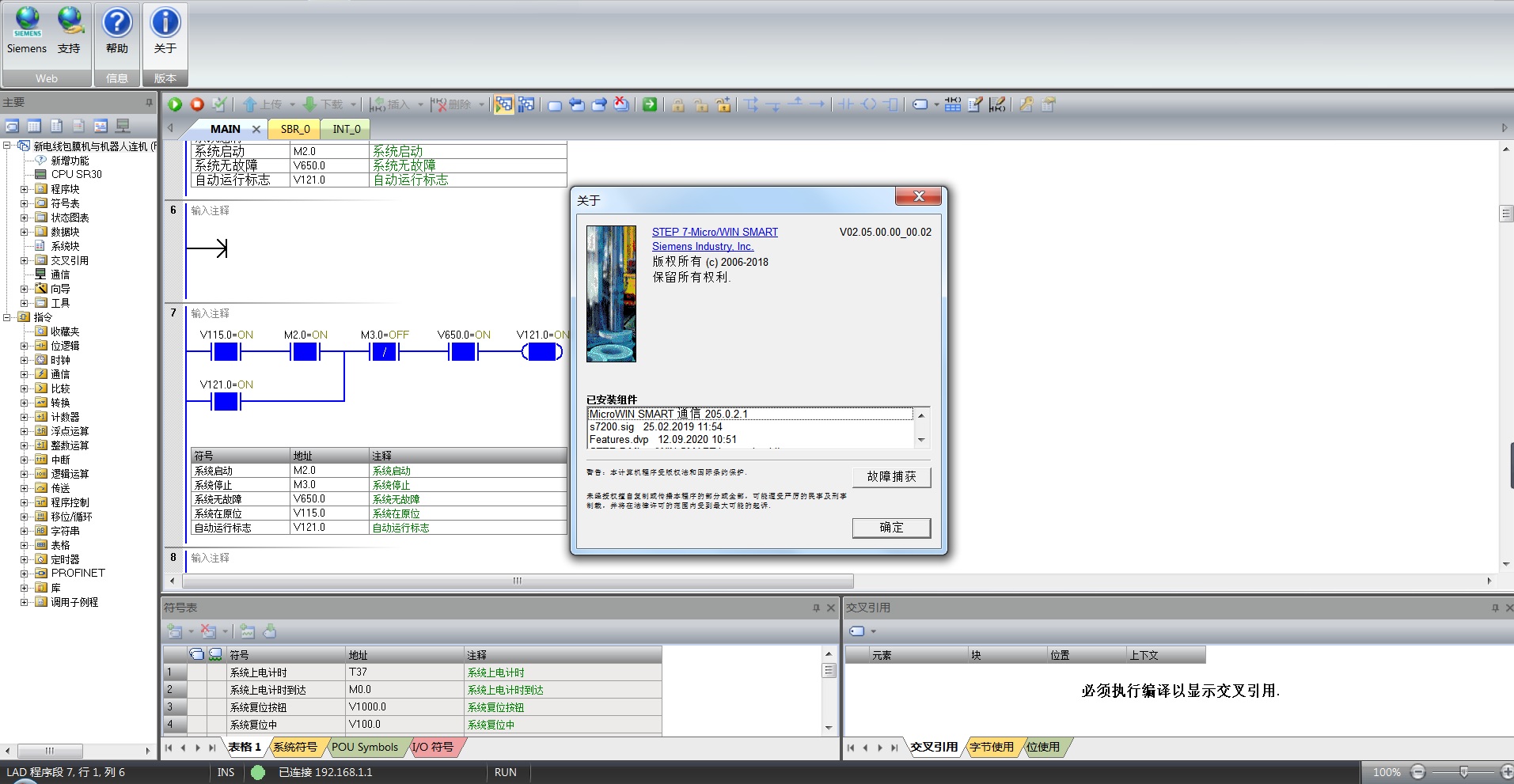This screenshot has height=784, width=1514.
Task: Click the green arrow icon in program toolbar
Action: [650, 104]
